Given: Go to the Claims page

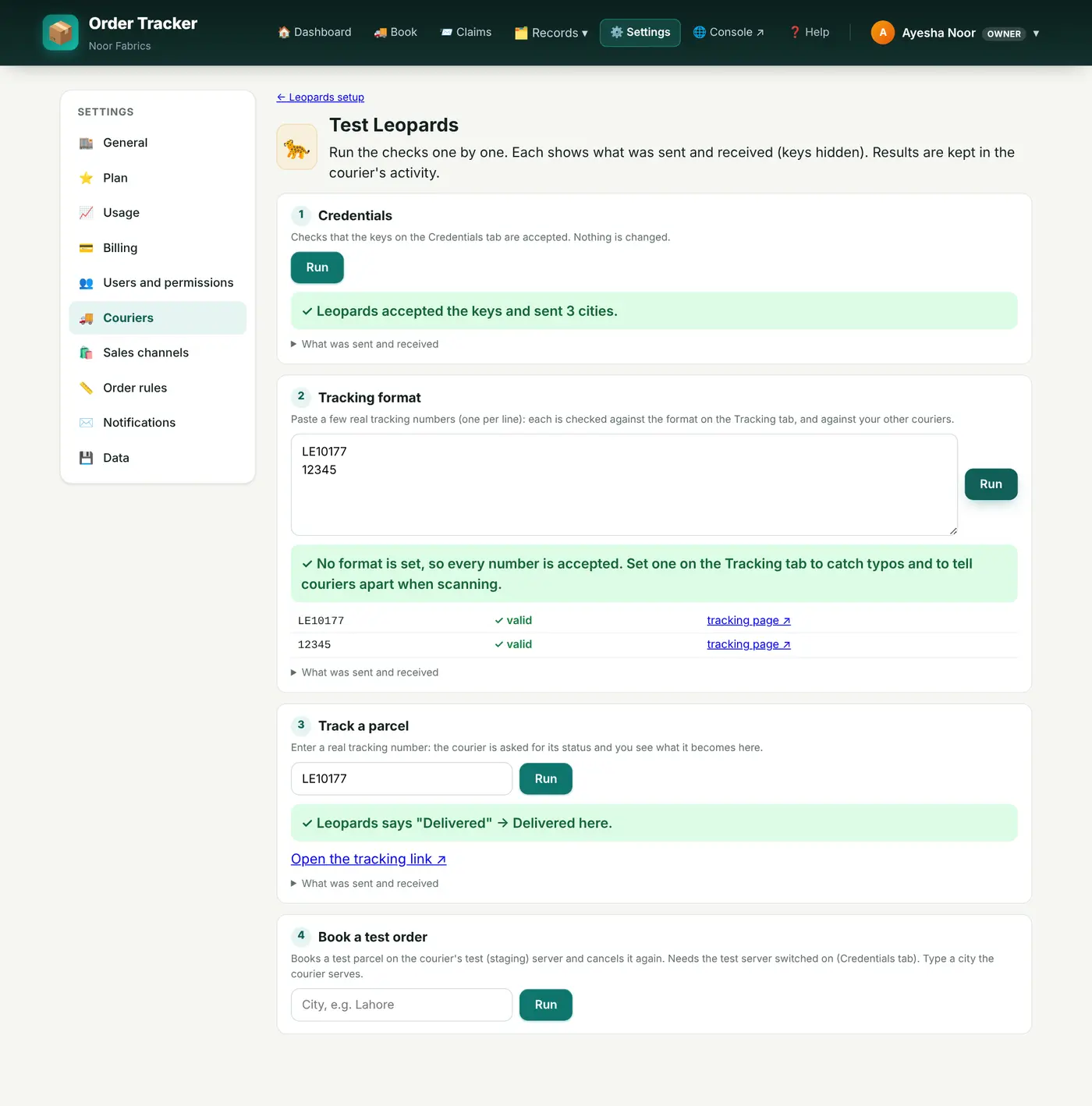Looking at the screenshot, I should click(466, 32).
